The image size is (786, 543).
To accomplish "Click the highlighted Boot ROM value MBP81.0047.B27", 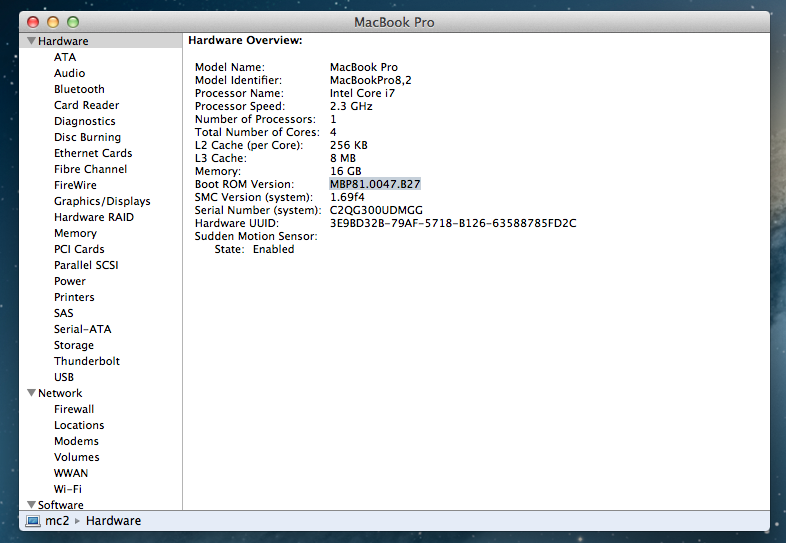I will 375,184.
